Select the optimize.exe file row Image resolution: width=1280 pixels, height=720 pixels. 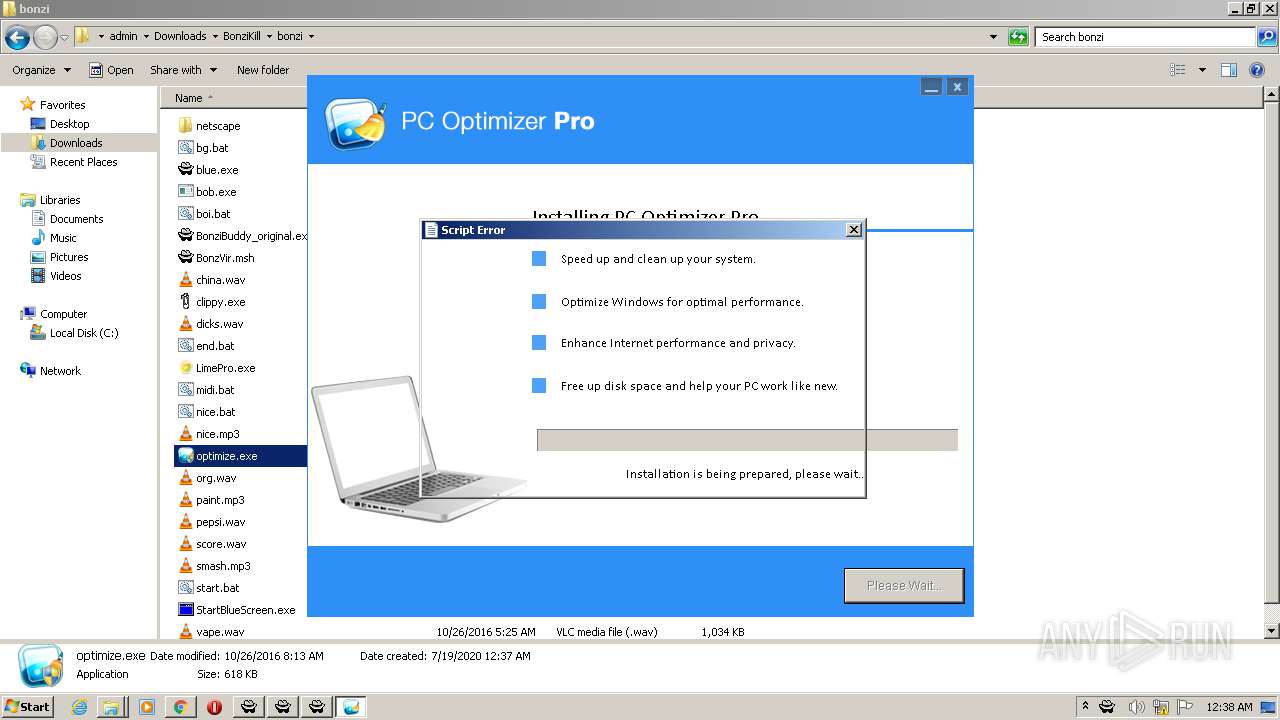click(240, 456)
